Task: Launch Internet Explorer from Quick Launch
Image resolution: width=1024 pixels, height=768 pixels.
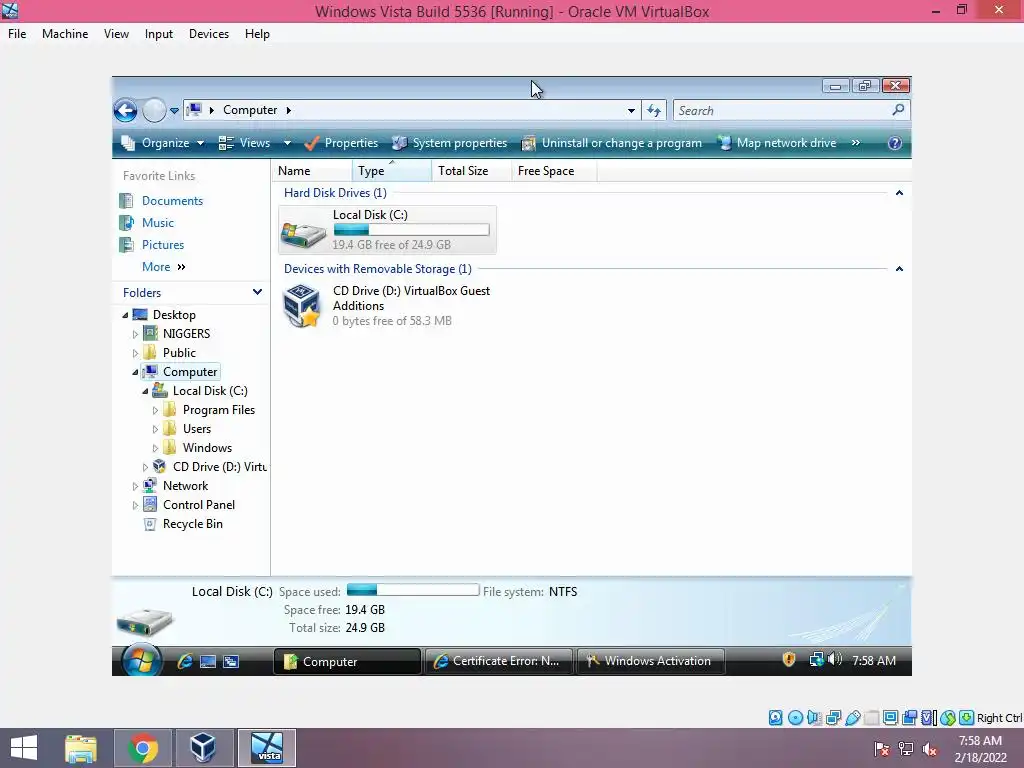Action: (x=185, y=661)
